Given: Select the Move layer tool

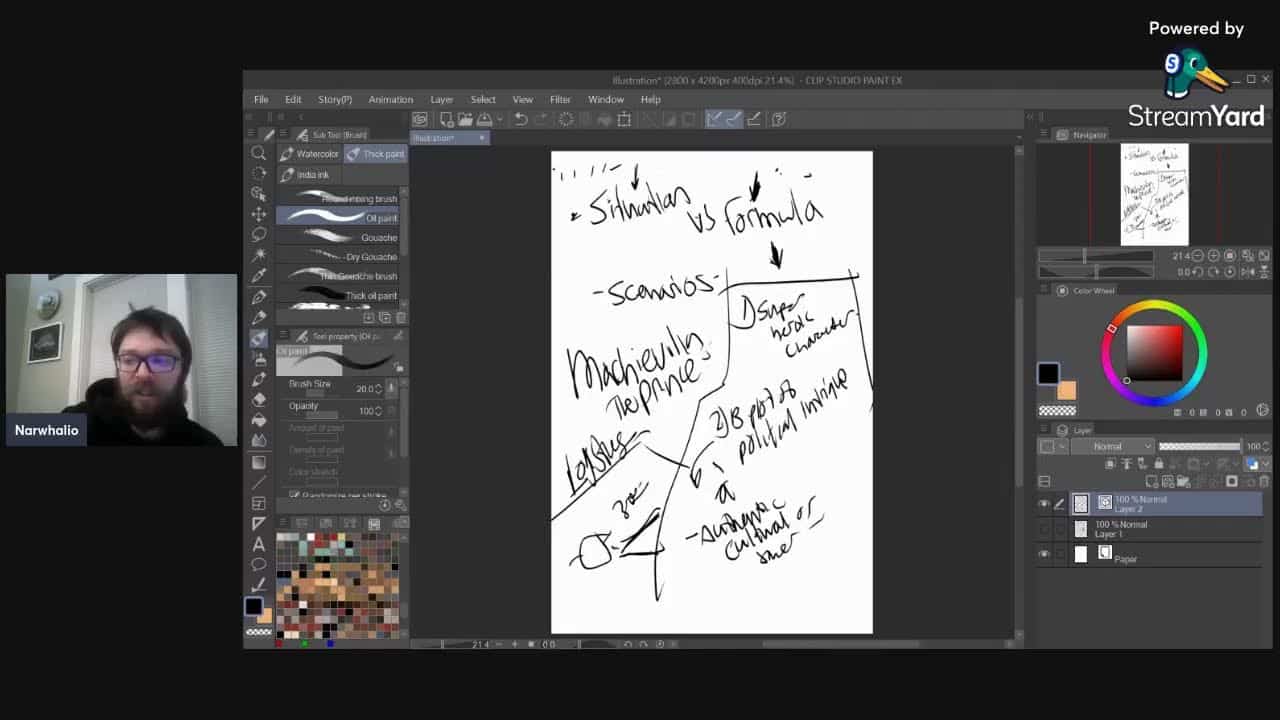Looking at the screenshot, I should point(259,214).
